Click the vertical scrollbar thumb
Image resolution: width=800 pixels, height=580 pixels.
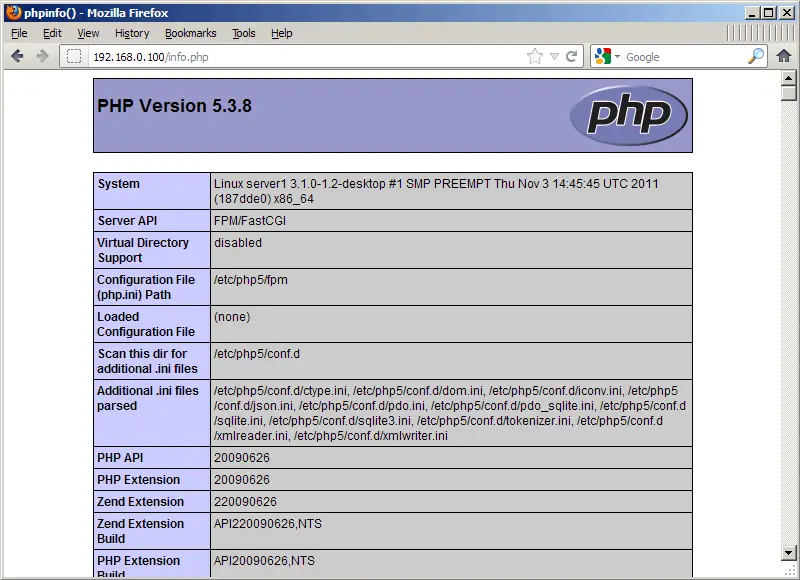tap(788, 93)
